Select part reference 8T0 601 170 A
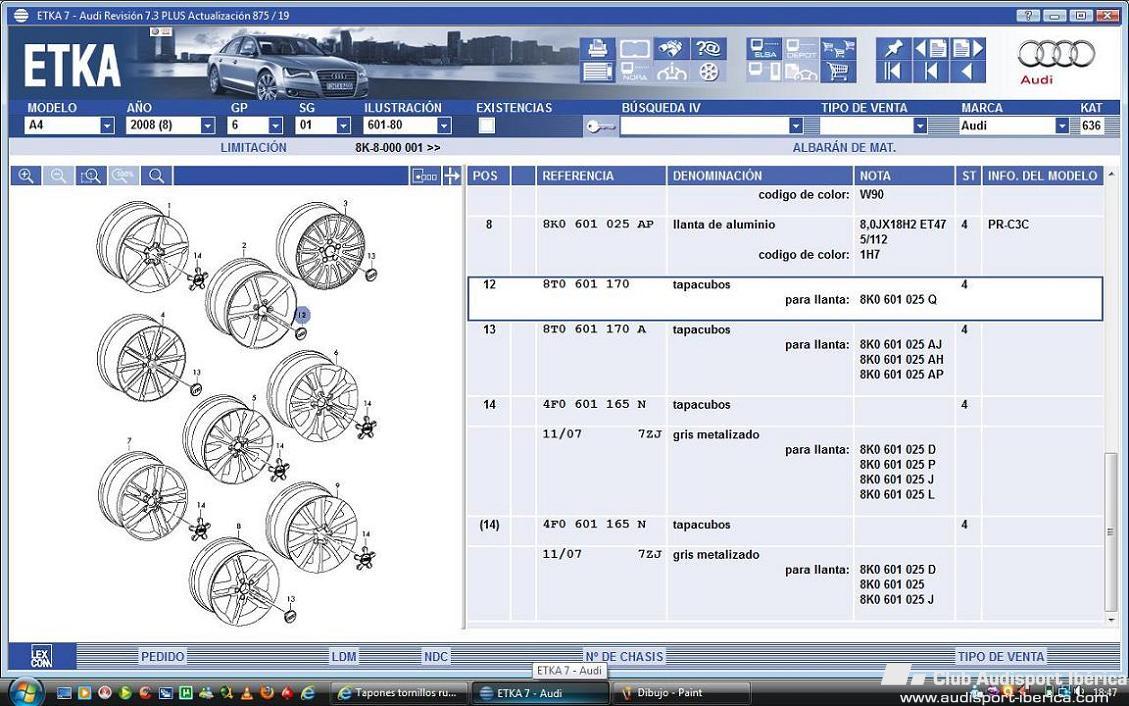Screen dimensions: 1129x706 pos(594,330)
